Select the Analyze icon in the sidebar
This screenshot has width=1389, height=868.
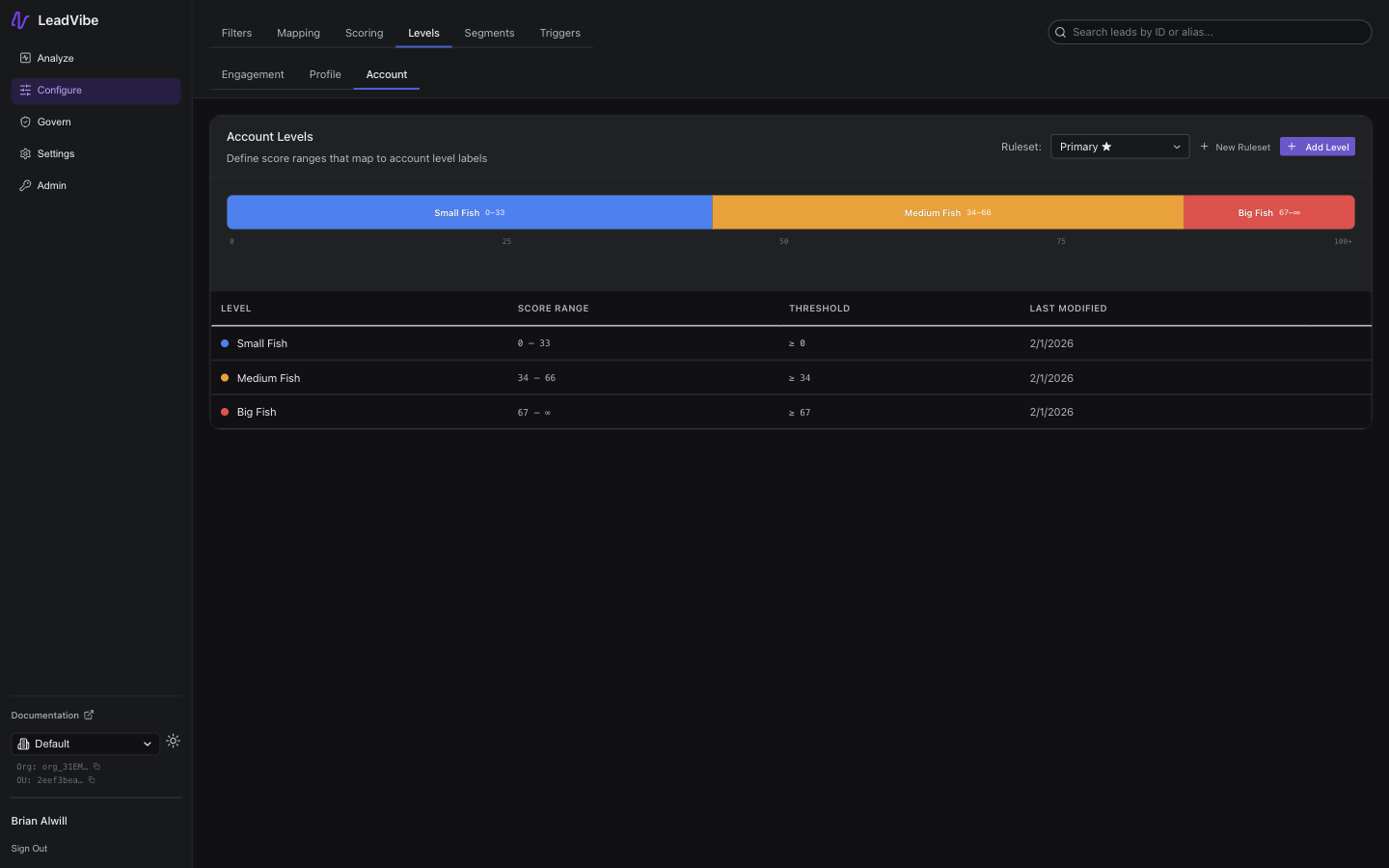coord(25,58)
